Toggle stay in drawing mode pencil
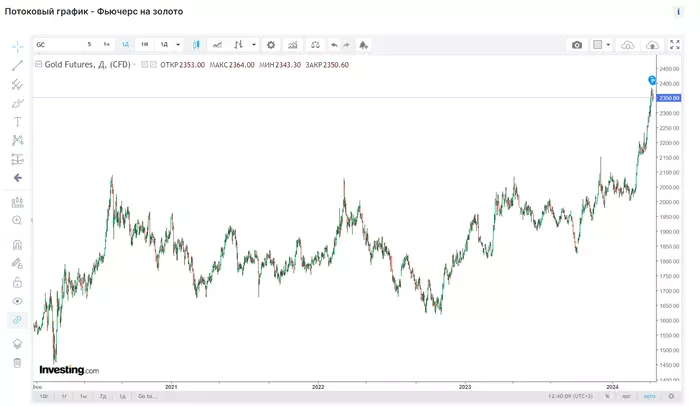This screenshot has width=700, height=407. pos(17,264)
